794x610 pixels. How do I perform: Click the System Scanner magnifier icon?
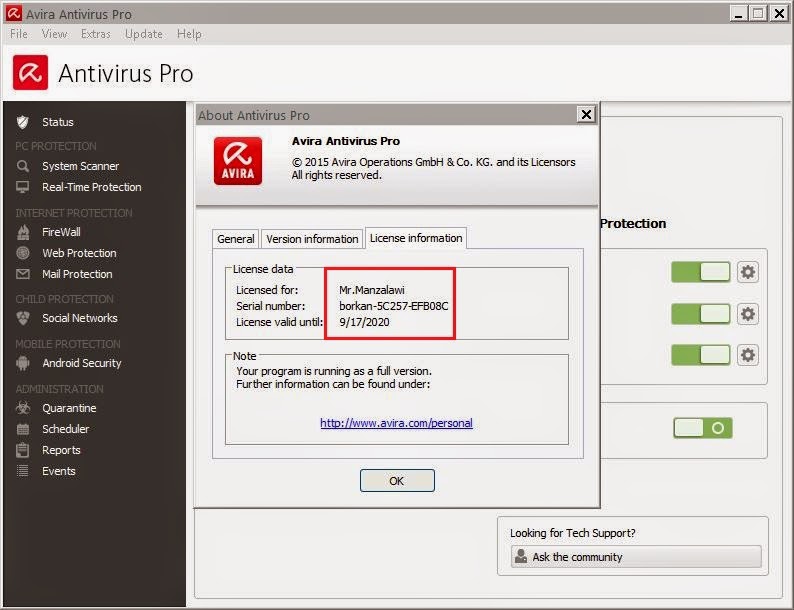pyautogui.click(x=22, y=166)
